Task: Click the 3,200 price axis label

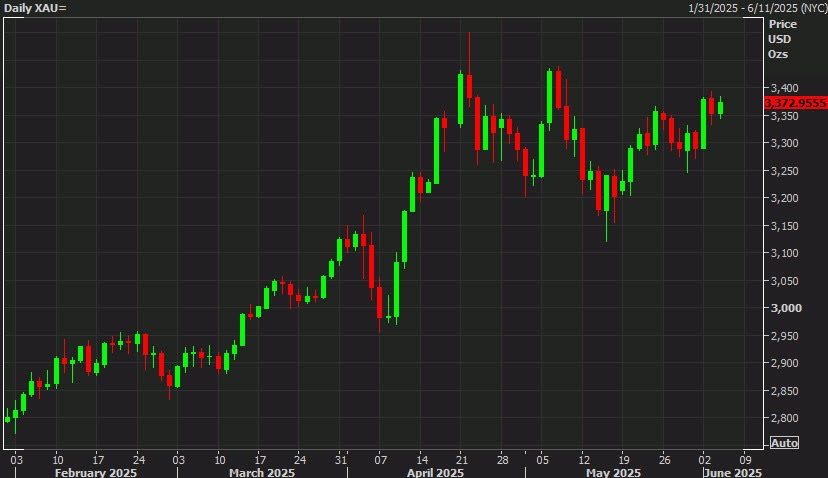Action: [x=784, y=198]
